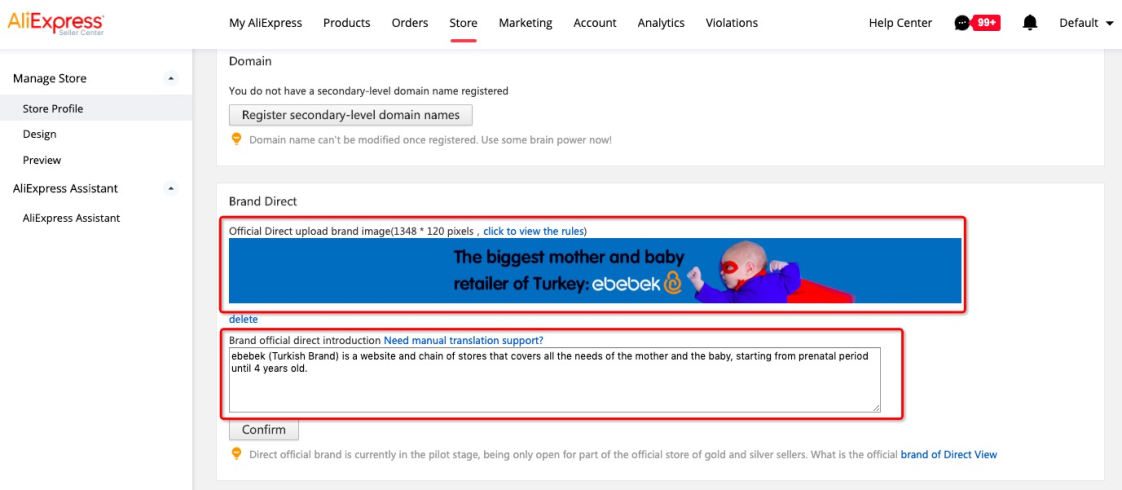Click the Domain section heading
Screen dimensions: 1122x490
coord(250,62)
